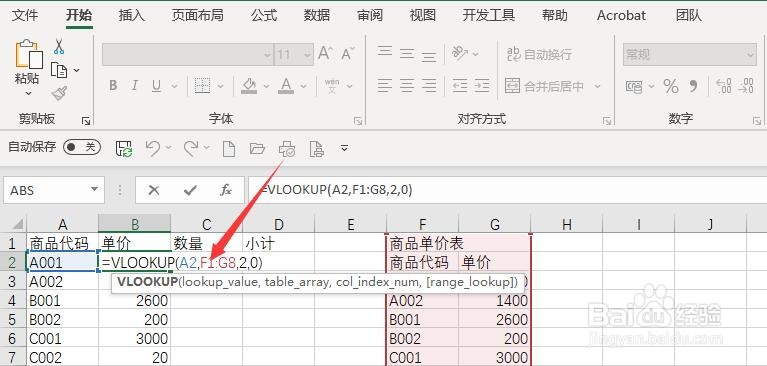Open the Undo history dropdown arrow
Viewport: 767px width, 366px height.
pyautogui.click(x=169, y=148)
